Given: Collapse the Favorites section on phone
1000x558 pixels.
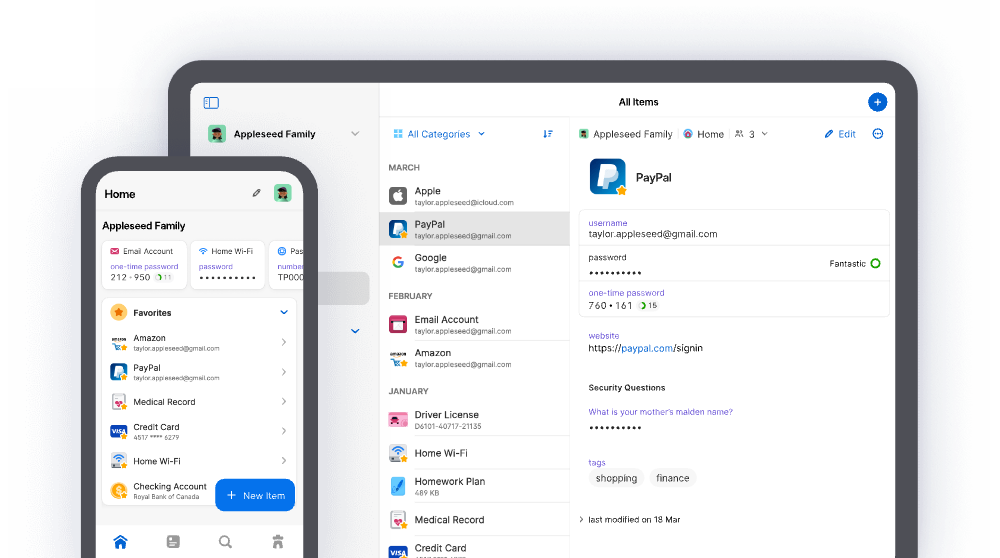Looking at the screenshot, I should pos(284,312).
